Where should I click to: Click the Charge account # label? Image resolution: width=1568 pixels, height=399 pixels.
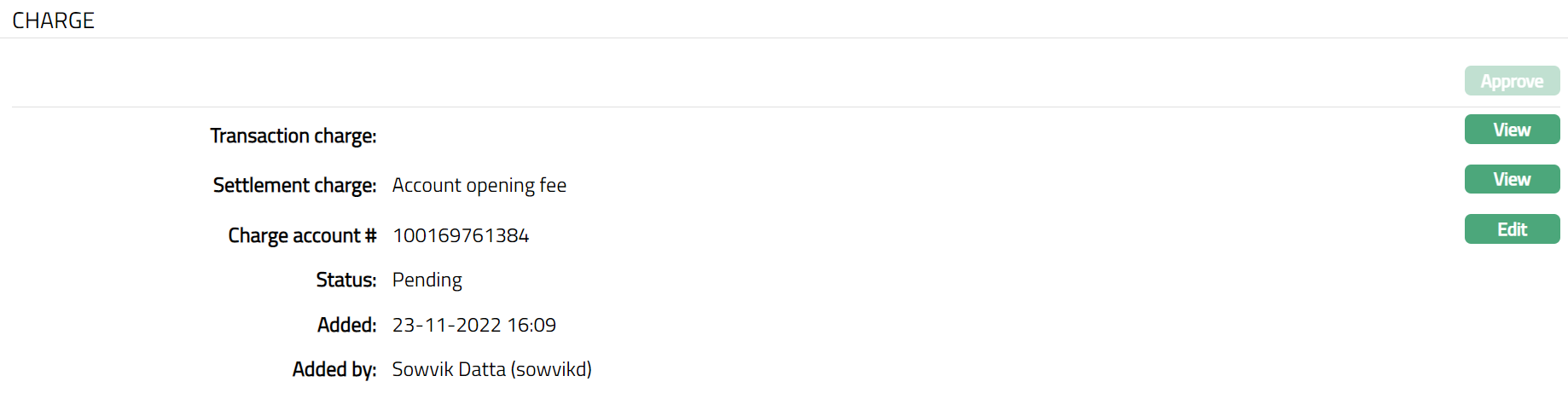tap(302, 236)
